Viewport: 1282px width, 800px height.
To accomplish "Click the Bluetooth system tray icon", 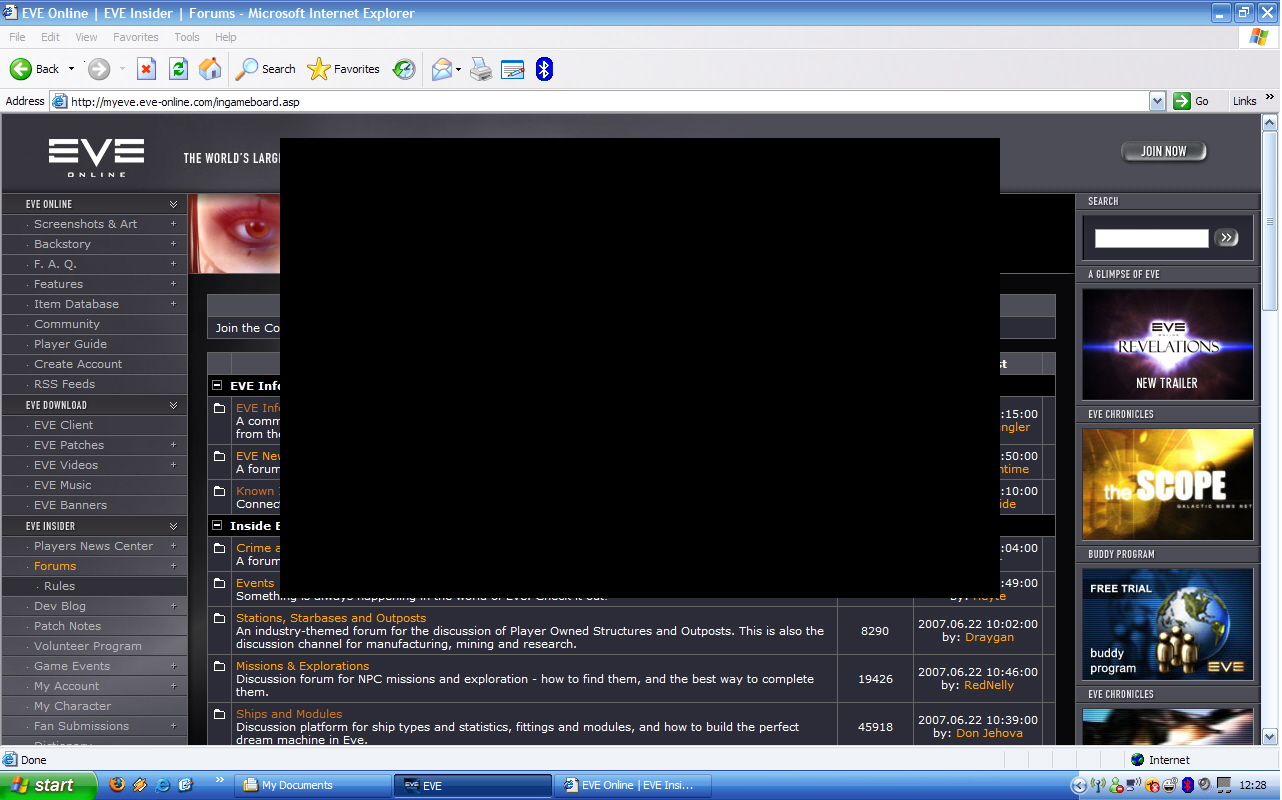I will [1187, 785].
